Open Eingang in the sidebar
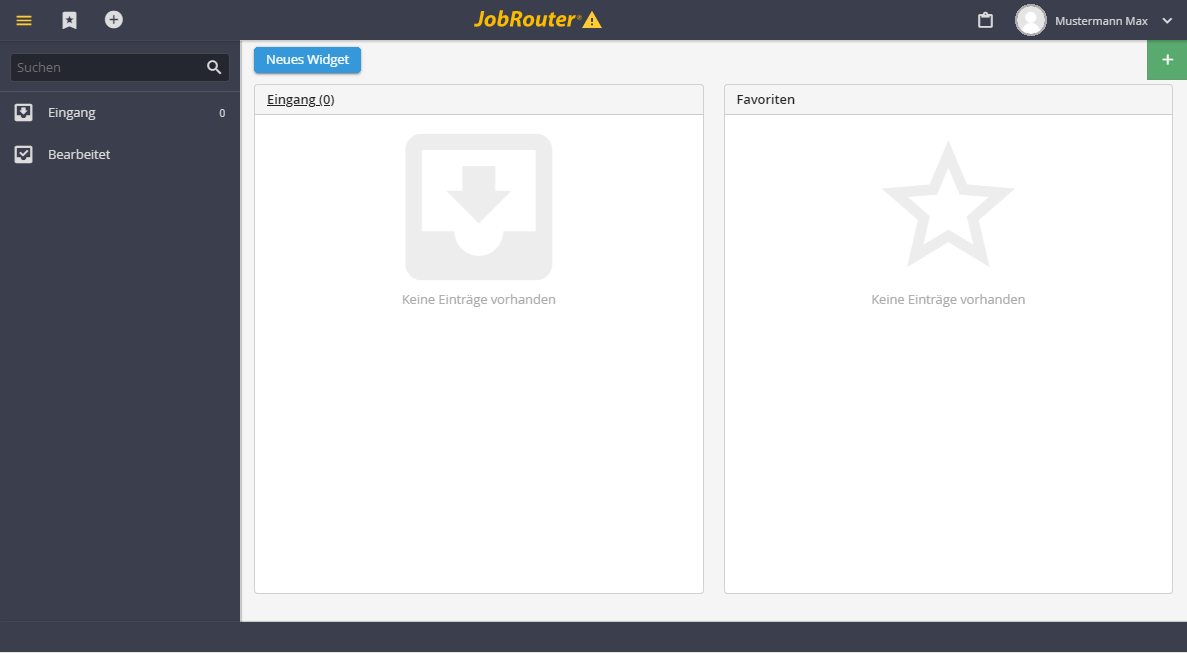Image resolution: width=1187 pixels, height=653 pixels. (120, 113)
